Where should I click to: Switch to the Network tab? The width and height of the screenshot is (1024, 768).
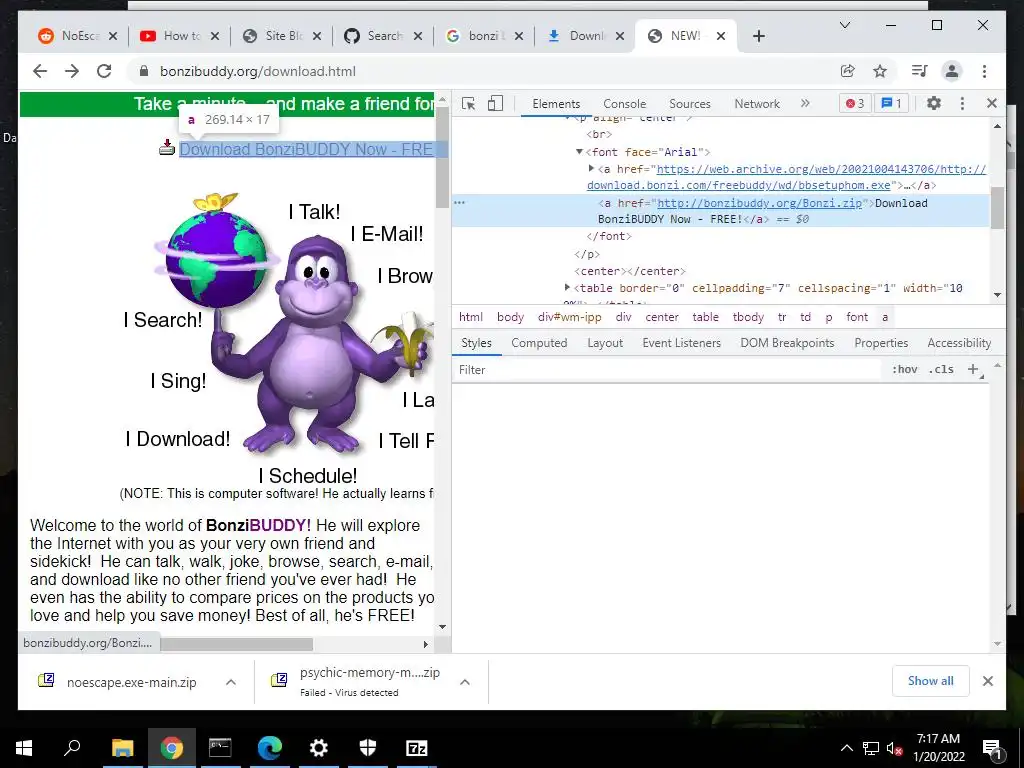tap(757, 104)
